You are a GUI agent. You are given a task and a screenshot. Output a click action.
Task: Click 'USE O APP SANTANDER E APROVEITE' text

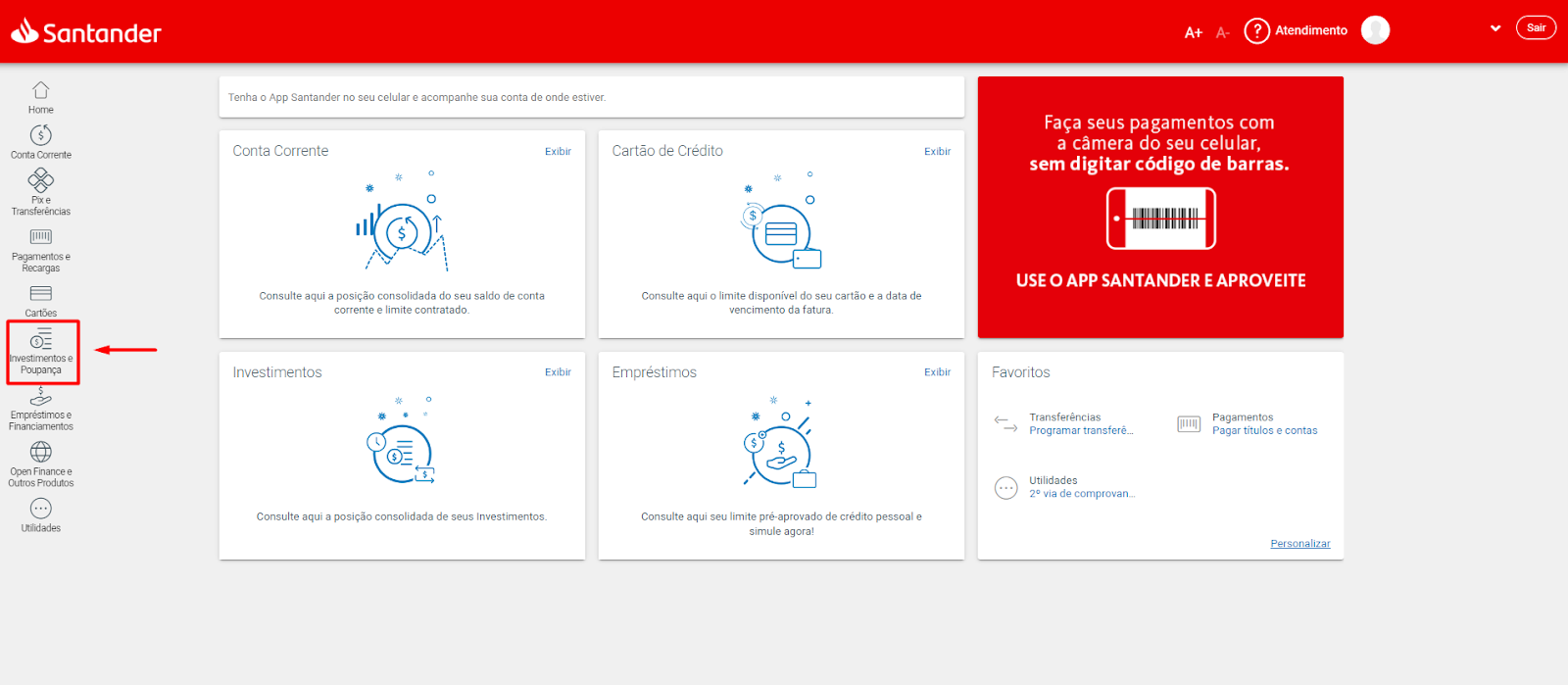pyautogui.click(x=1160, y=280)
